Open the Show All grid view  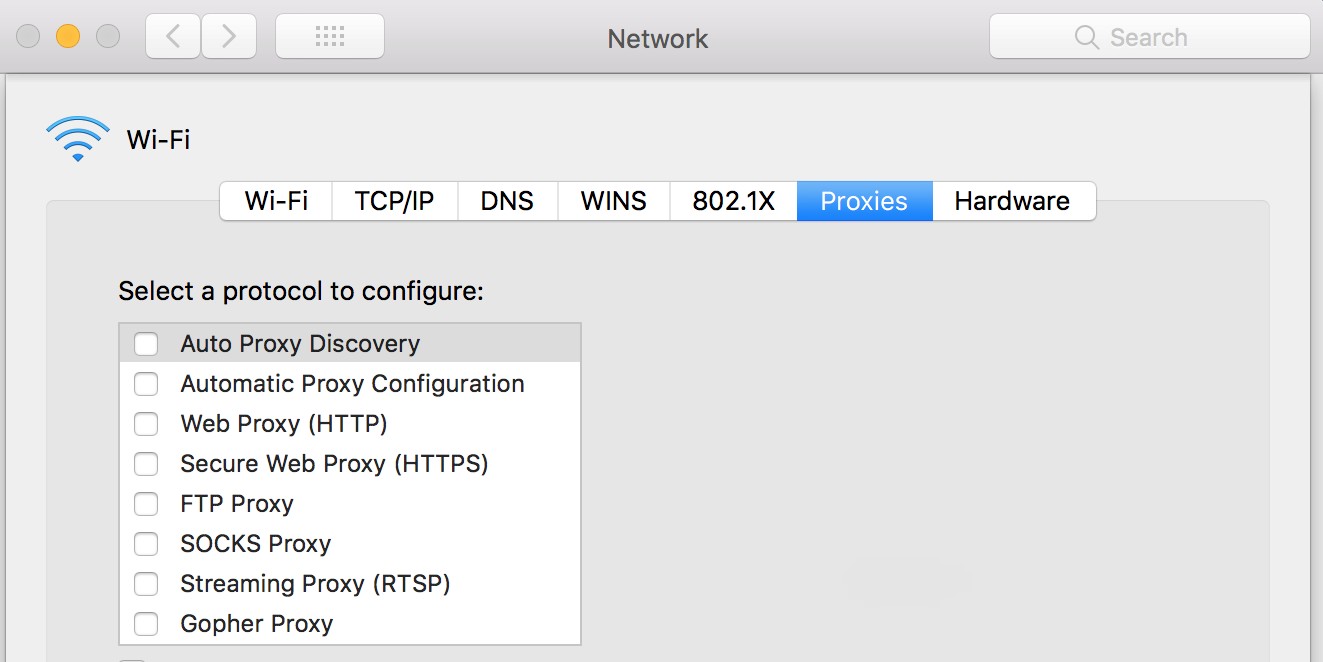[330, 36]
